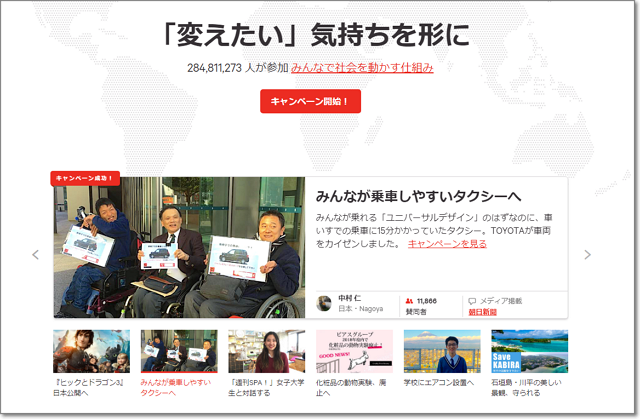Screen dimensions: 640x419
Task: Click the 学校にエアコン設置へ caption text
Action: (x=441, y=382)
